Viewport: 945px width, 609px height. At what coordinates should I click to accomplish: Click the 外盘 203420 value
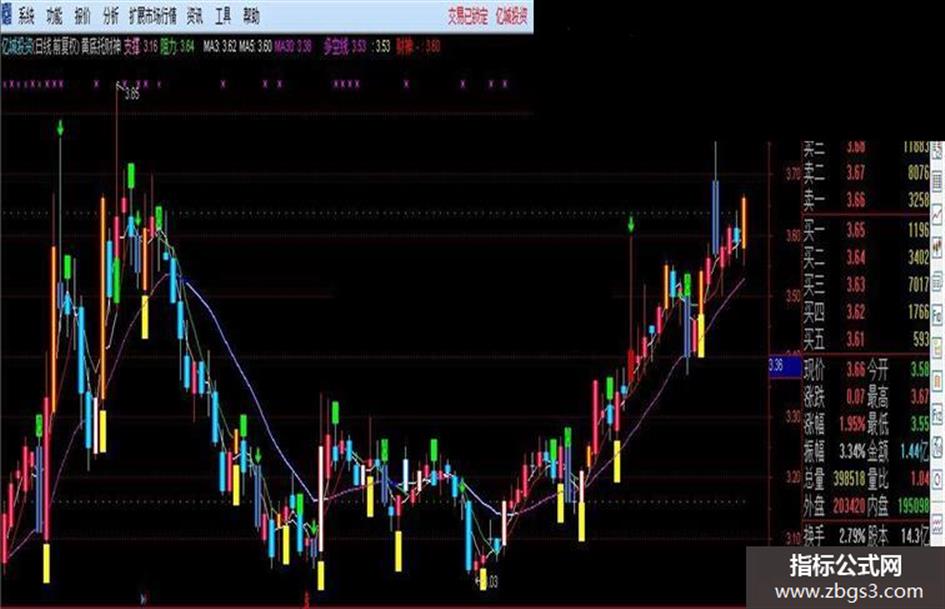tap(835, 506)
